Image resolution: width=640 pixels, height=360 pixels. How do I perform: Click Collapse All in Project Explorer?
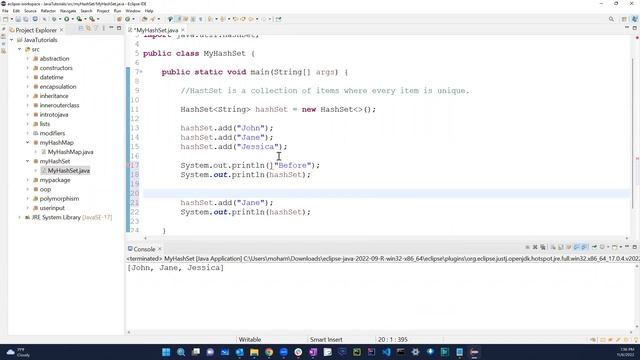(x=80, y=29)
